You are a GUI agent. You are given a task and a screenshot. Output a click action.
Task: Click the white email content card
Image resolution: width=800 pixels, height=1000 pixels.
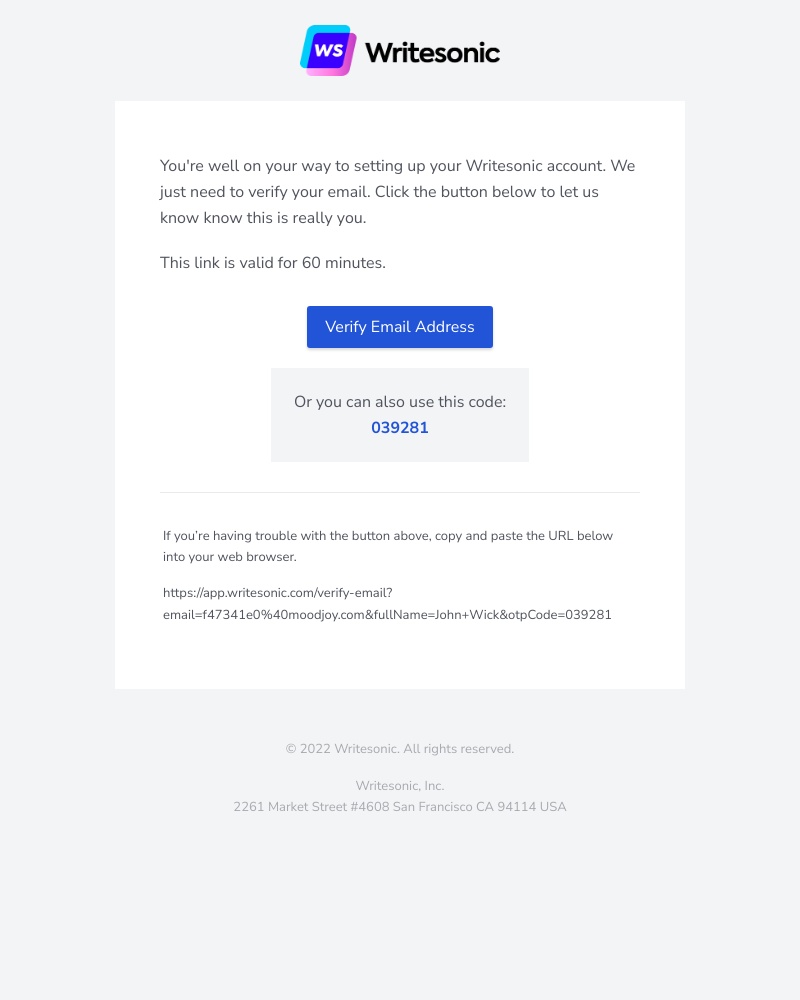tap(400, 660)
